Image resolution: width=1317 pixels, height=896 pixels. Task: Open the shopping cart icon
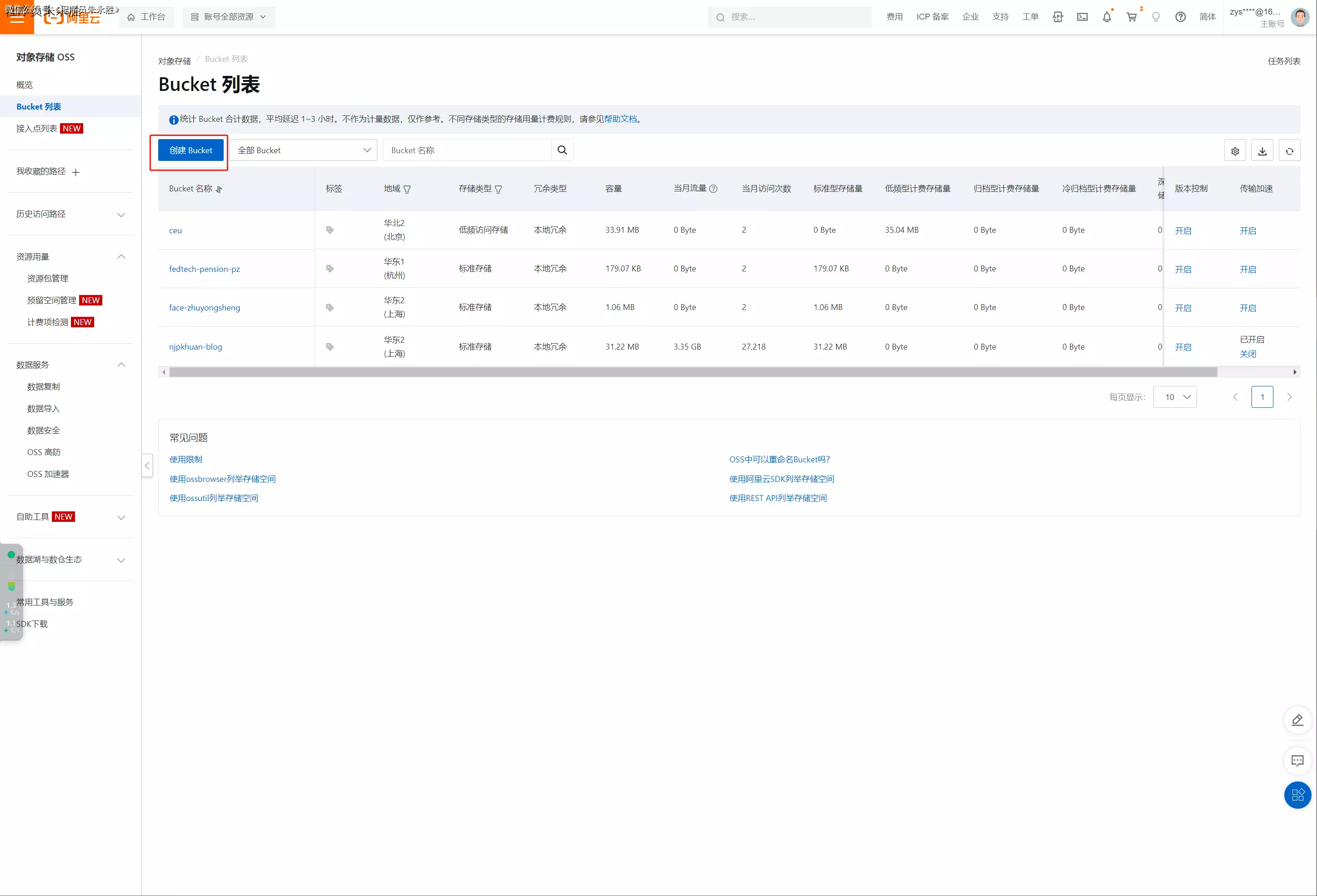(1132, 17)
